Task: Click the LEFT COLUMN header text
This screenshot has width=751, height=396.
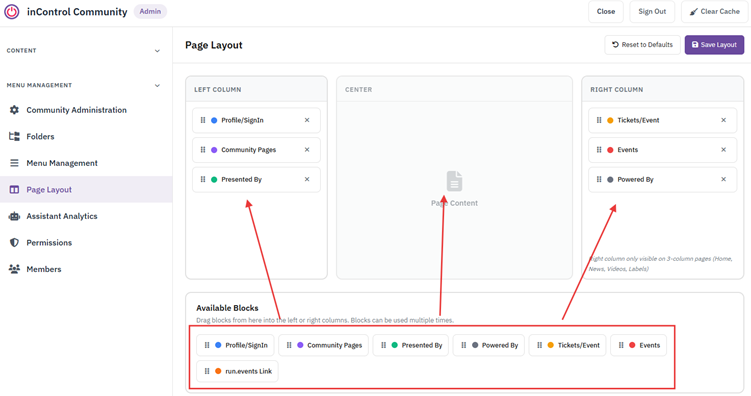Action: coord(217,90)
